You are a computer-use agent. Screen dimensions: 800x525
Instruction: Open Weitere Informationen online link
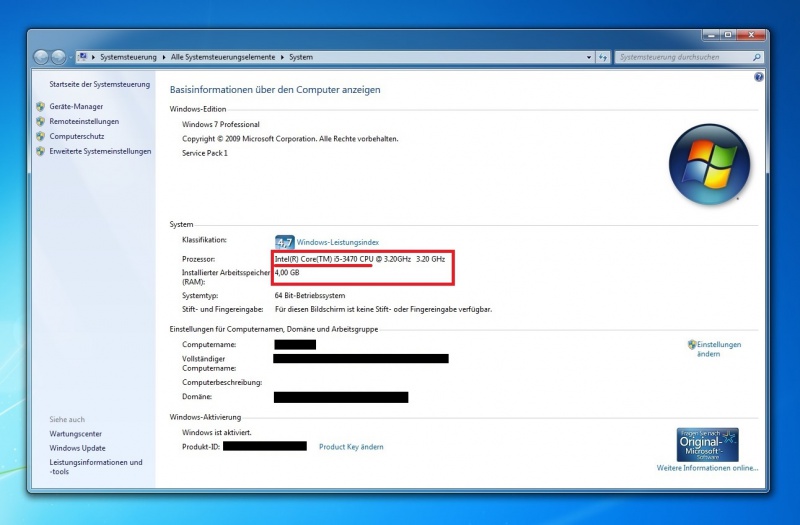coord(707,468)
